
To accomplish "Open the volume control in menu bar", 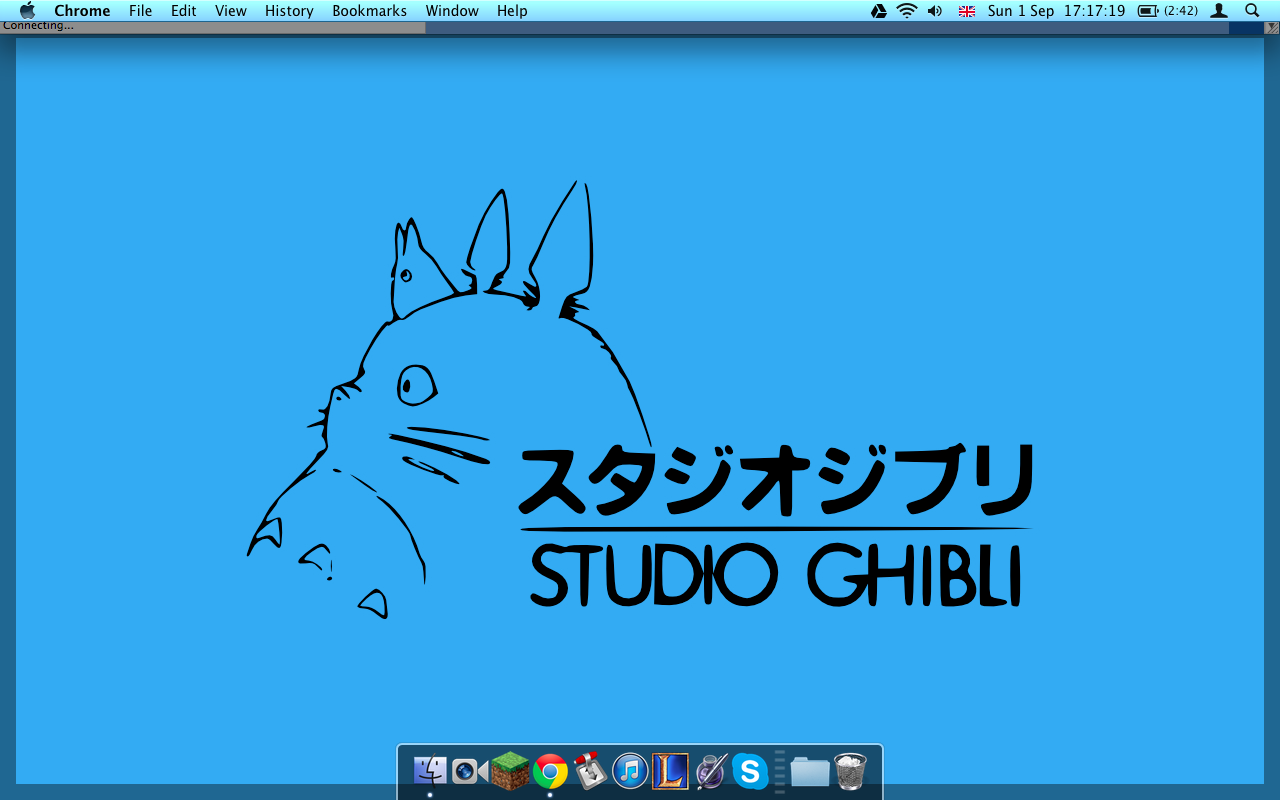I will point(935,11).
